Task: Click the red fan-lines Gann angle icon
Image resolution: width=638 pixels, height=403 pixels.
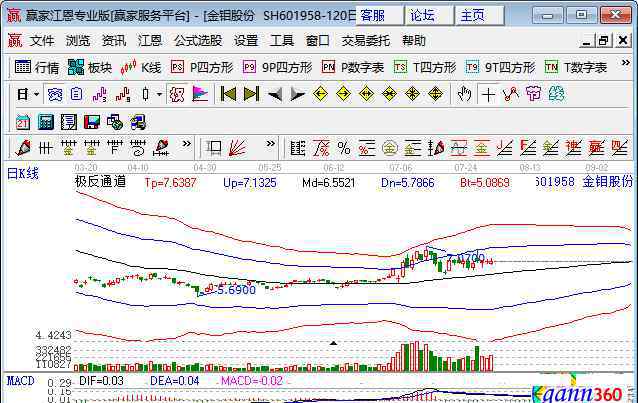Action: (x=237, y=148)
